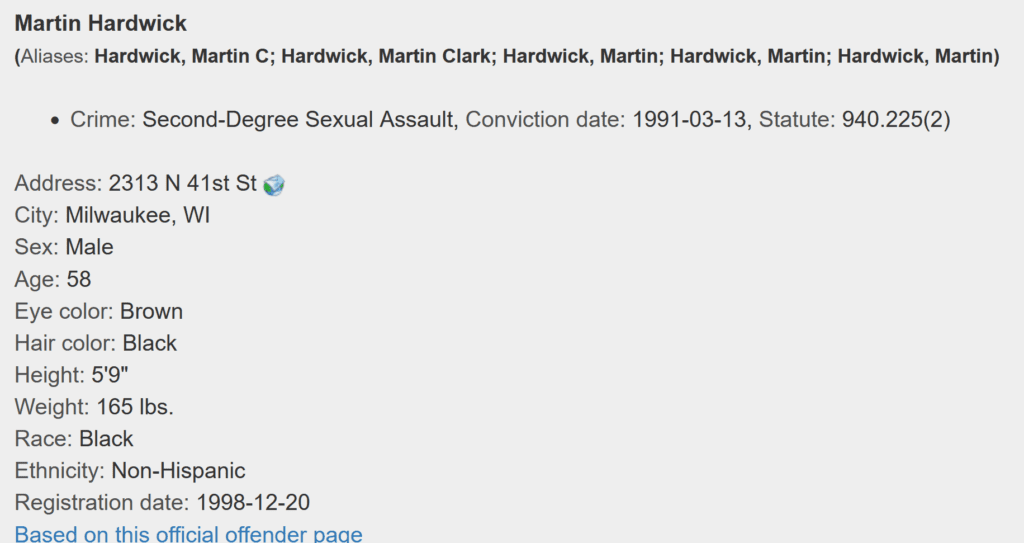Click the Sex field value
Image resolution: width=1024 pixels, height=543 pixels.
pyautogui.click(x=89, y=247)
